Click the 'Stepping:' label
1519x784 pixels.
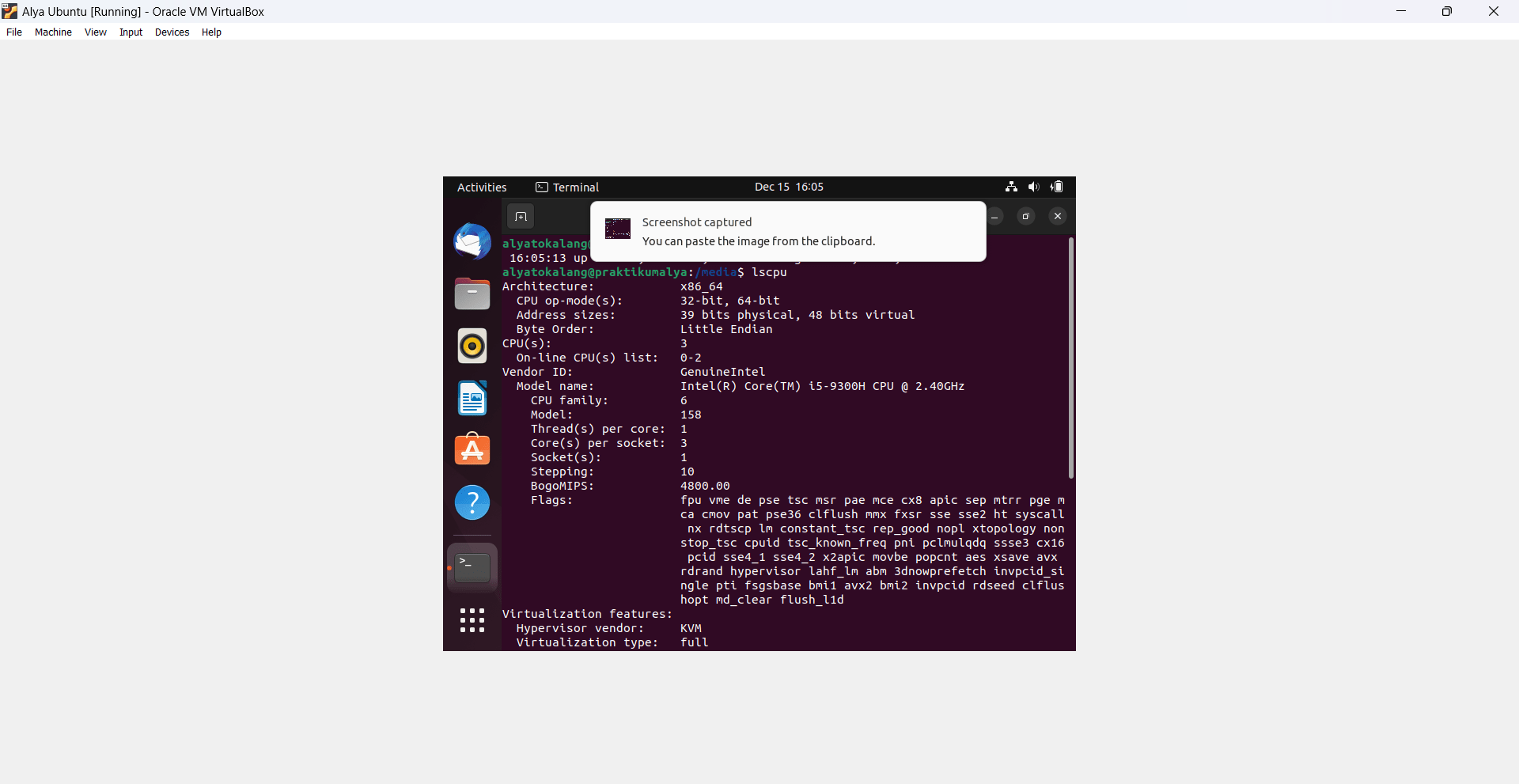563,472
